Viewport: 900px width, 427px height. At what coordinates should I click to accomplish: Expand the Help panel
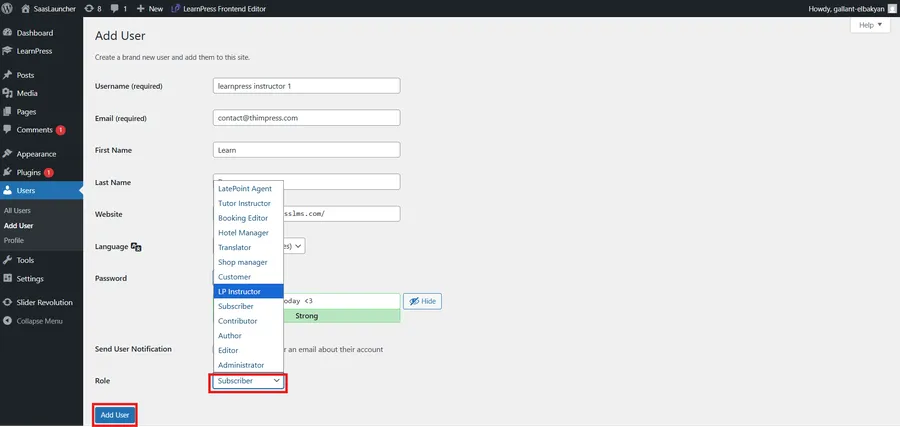click(x=870, y=25)
